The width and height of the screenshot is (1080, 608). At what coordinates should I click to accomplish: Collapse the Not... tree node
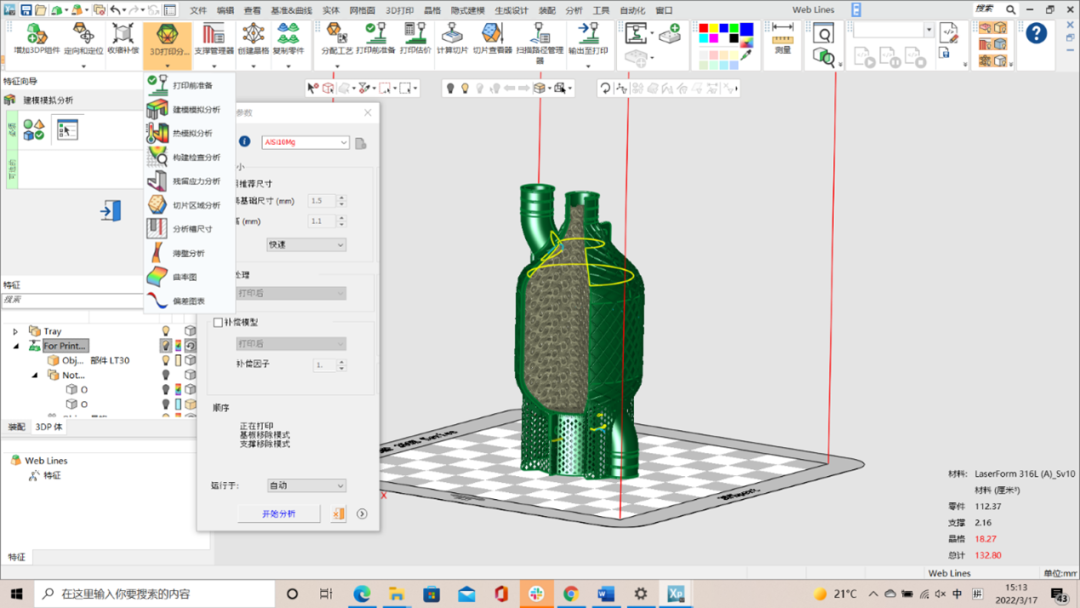tap(34, 375)
